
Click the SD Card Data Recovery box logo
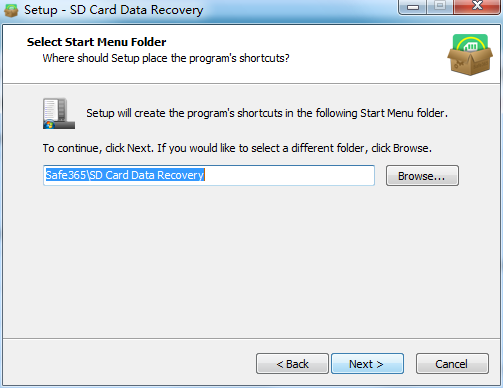click(470, 55)
